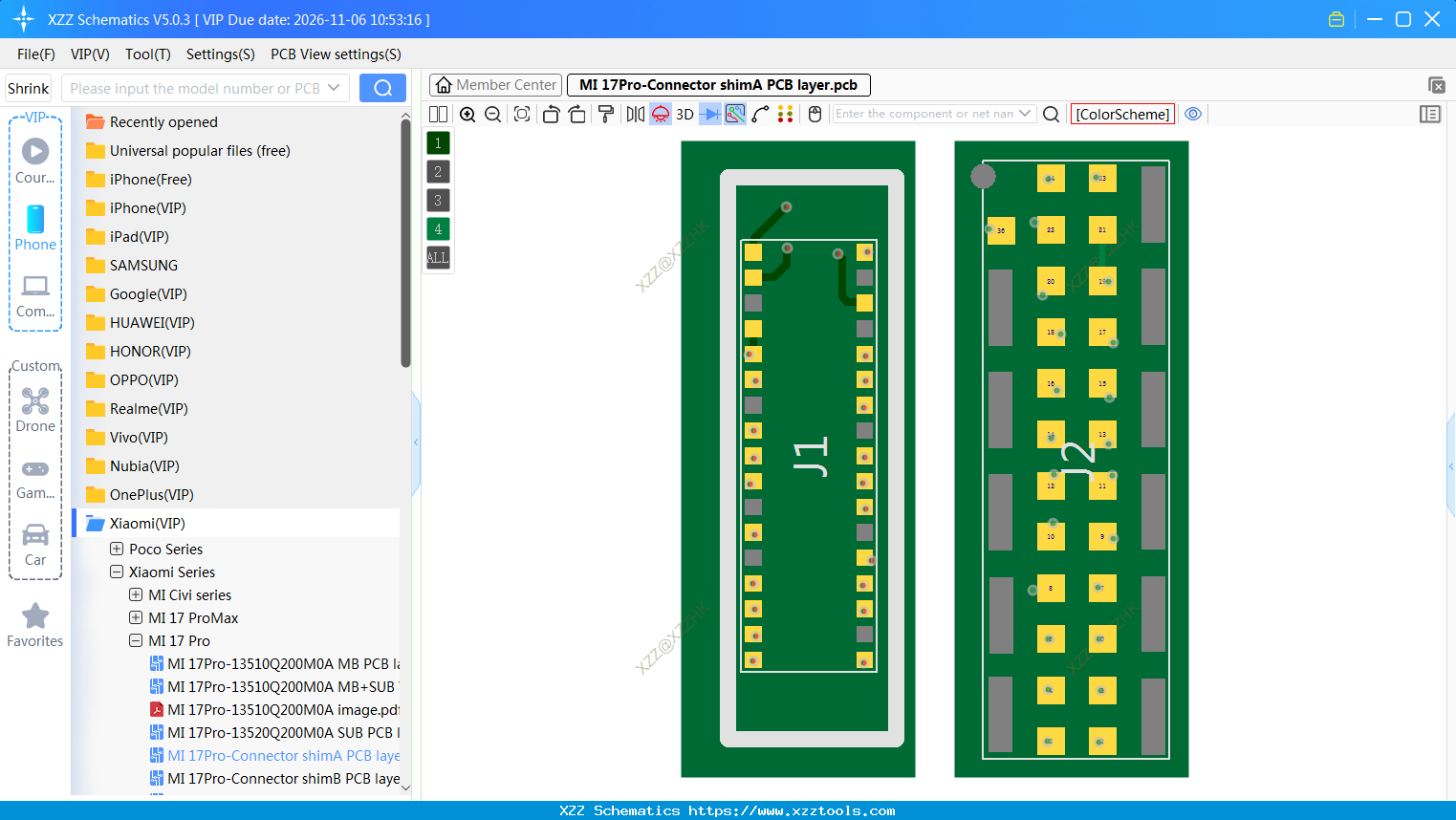
Task: Open the VIP(V) menu
Action: (x=90, y=54)
